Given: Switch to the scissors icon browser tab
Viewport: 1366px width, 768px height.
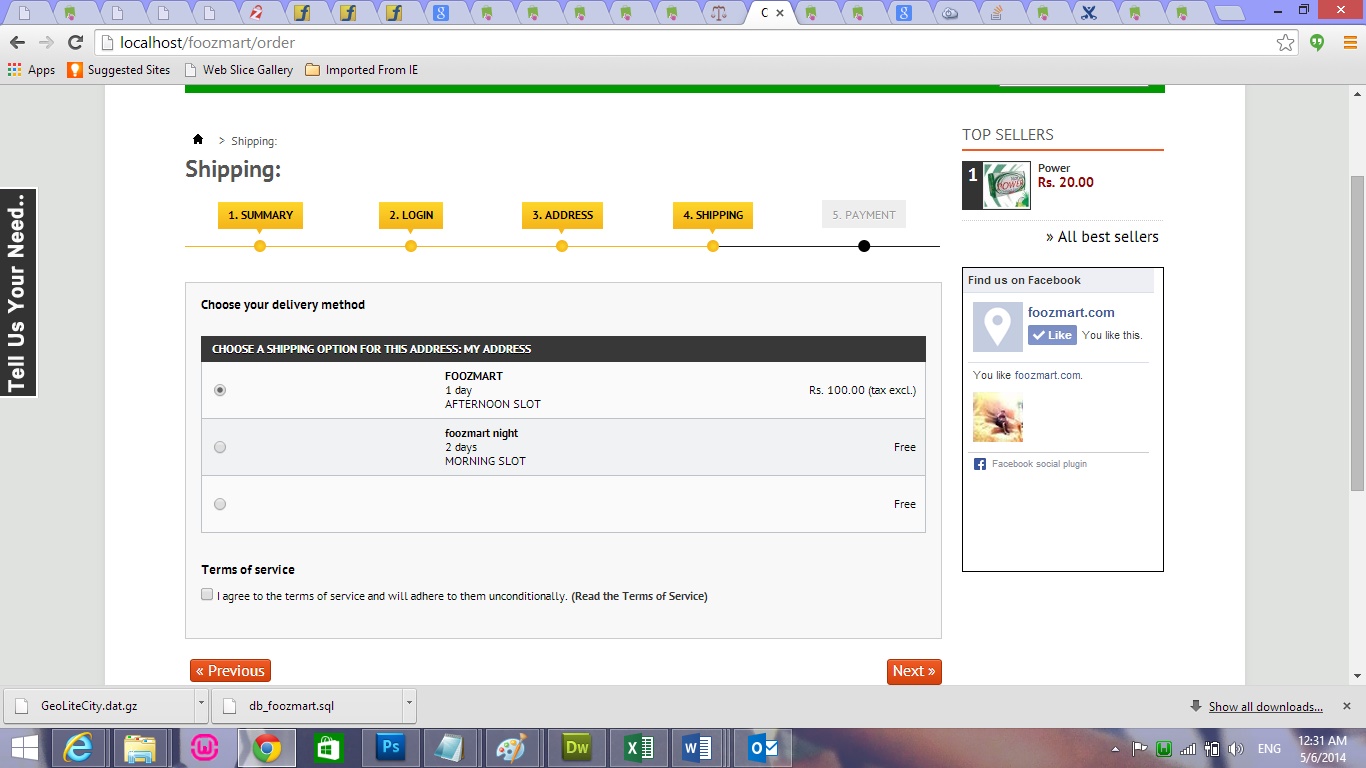Looking at the screenshot, I should (1089, 14).
